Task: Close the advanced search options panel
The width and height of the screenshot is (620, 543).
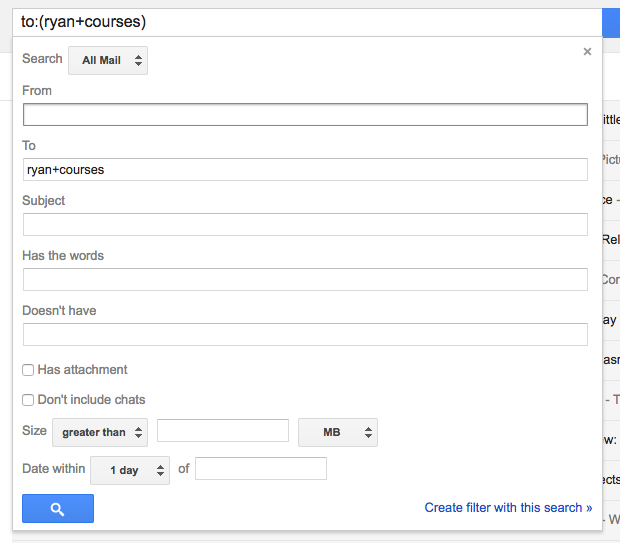Action: [x=587, y=52]
